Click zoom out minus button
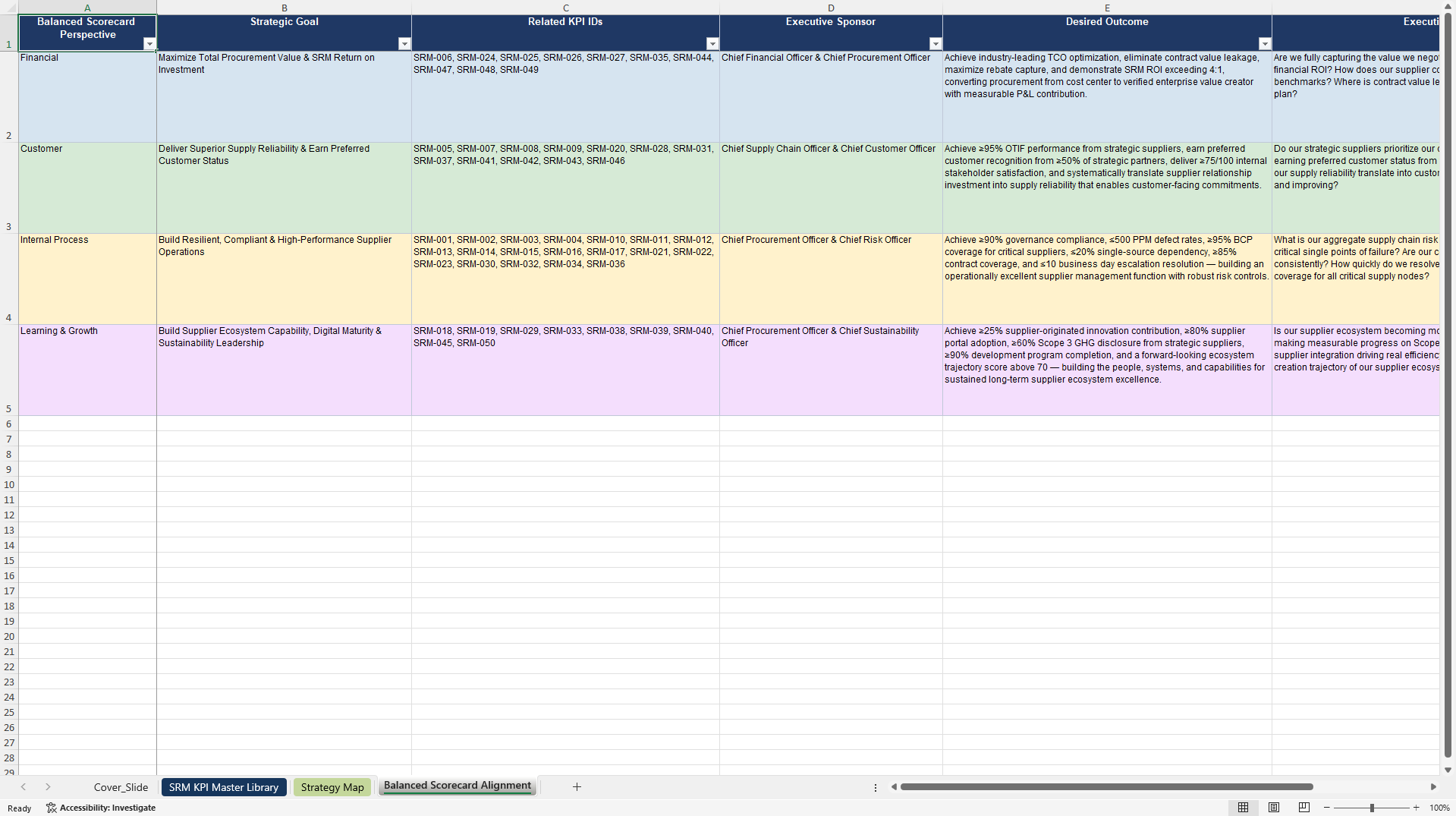This screenshot has width=1456, height=816. (1327, 808)
